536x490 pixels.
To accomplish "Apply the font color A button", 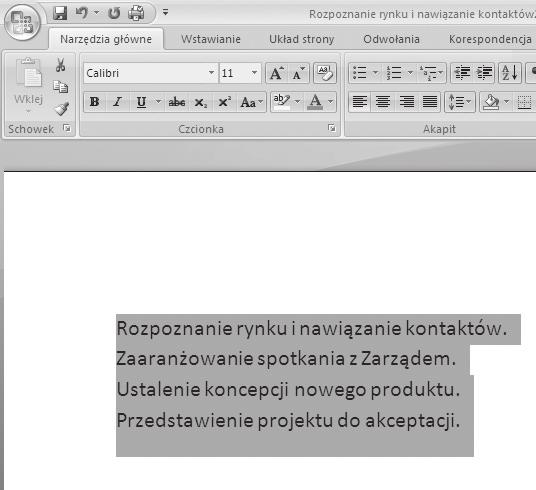I will coord(315,102).
